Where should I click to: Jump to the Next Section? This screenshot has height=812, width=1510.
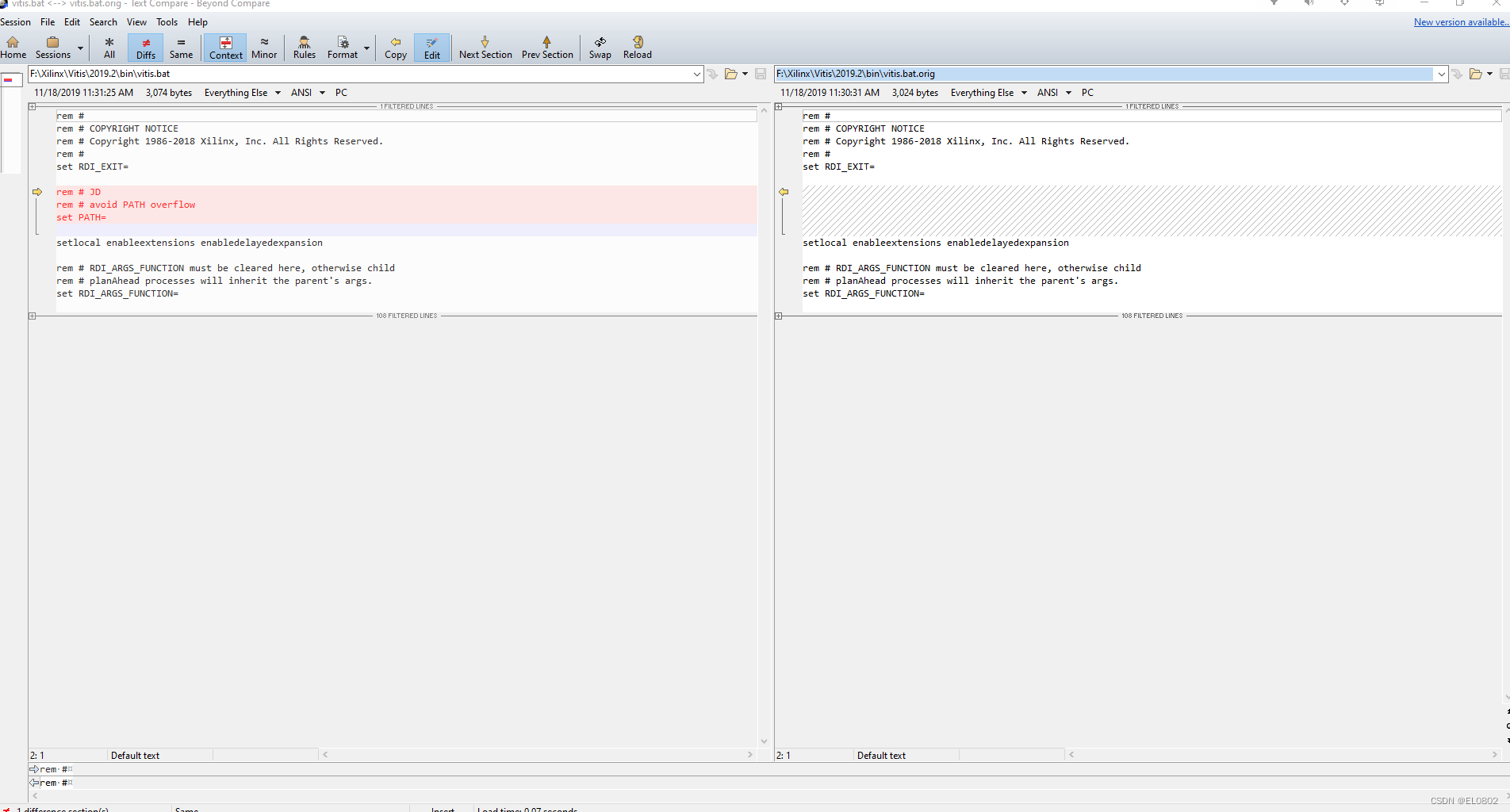(x=485, y=47)
